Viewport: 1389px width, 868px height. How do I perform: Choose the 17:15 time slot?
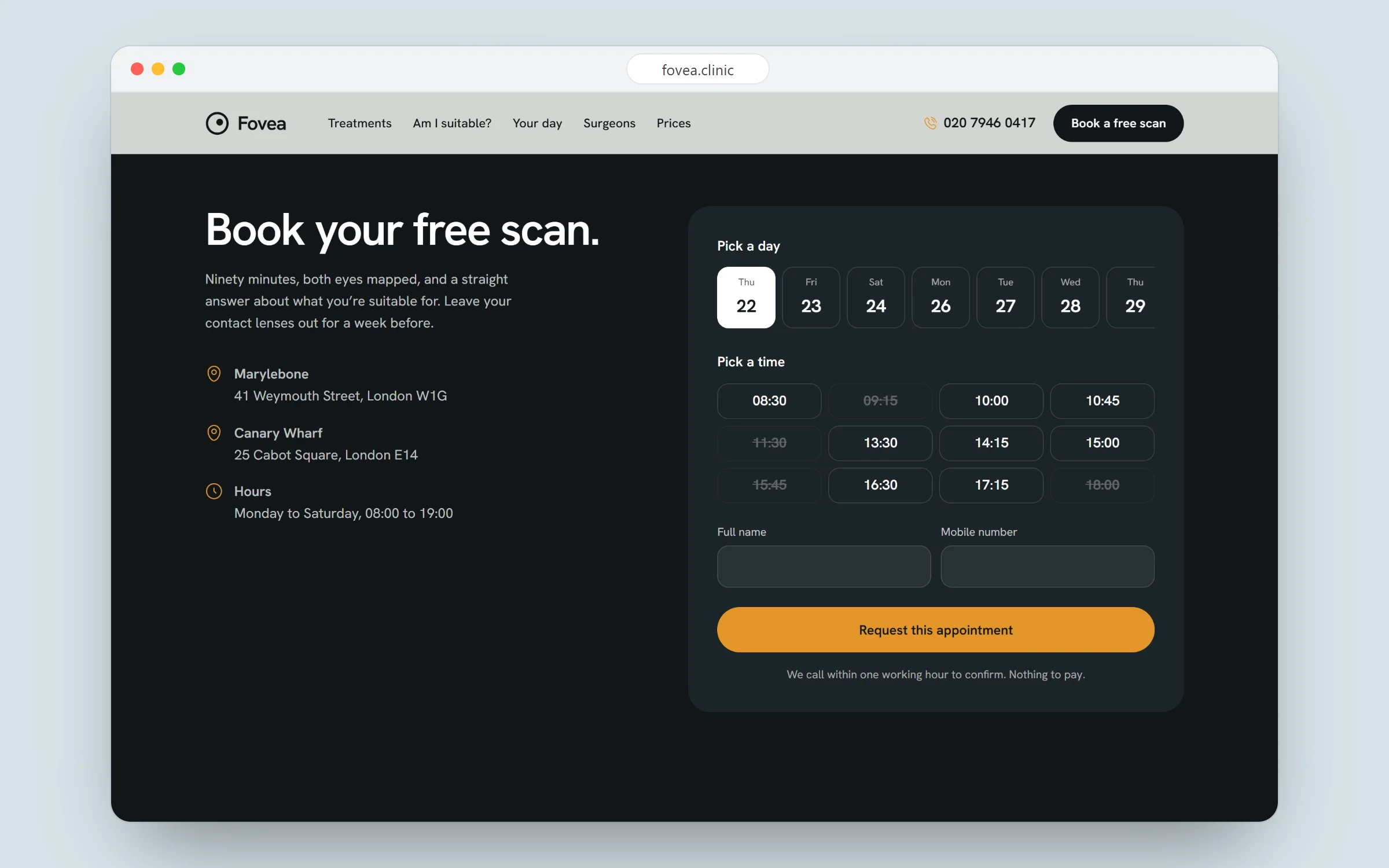pos(991,486)
